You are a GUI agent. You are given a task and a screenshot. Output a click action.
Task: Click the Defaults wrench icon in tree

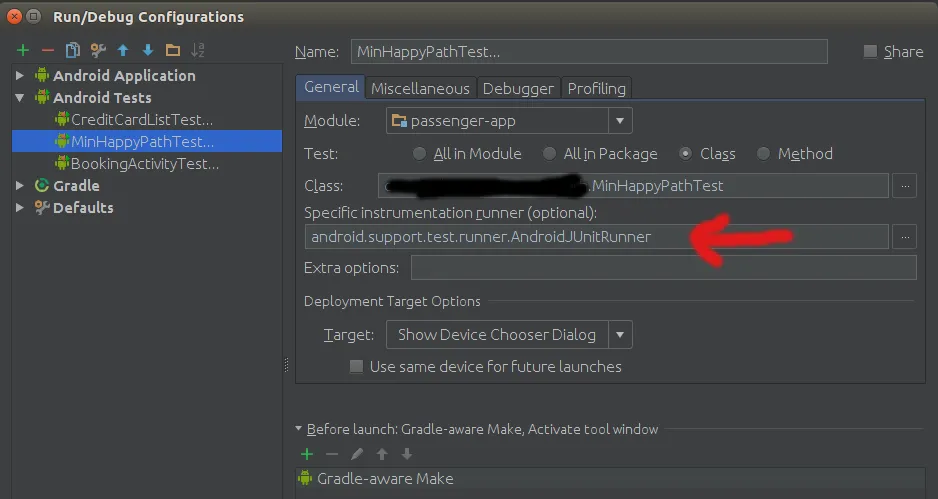[x=41, y=208]
